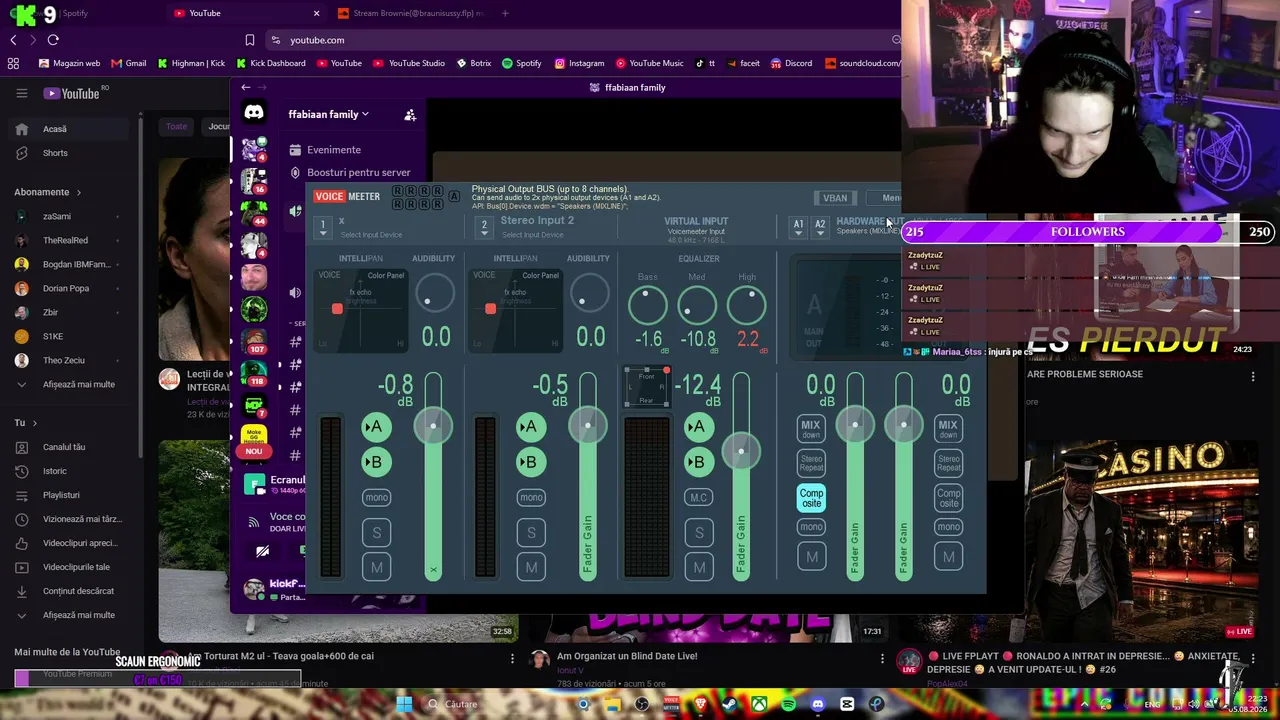This screenshot has width=1280, height=720.
Task: Click the strip 1 fader gain knob
Action: point(433,426)
